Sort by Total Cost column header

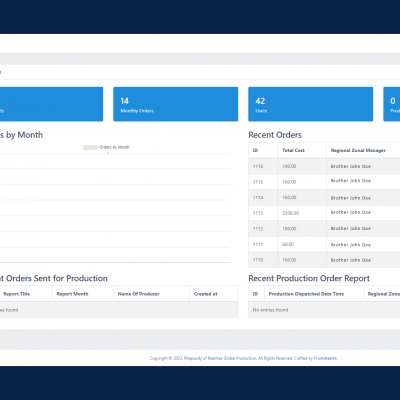[x=293, y=150]
